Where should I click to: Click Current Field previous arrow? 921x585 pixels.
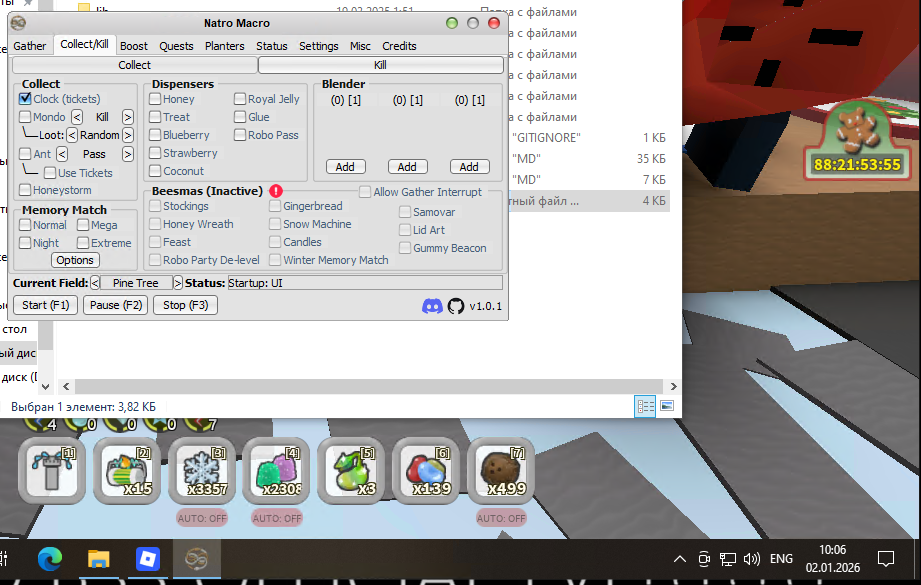(x=95, y=283)
